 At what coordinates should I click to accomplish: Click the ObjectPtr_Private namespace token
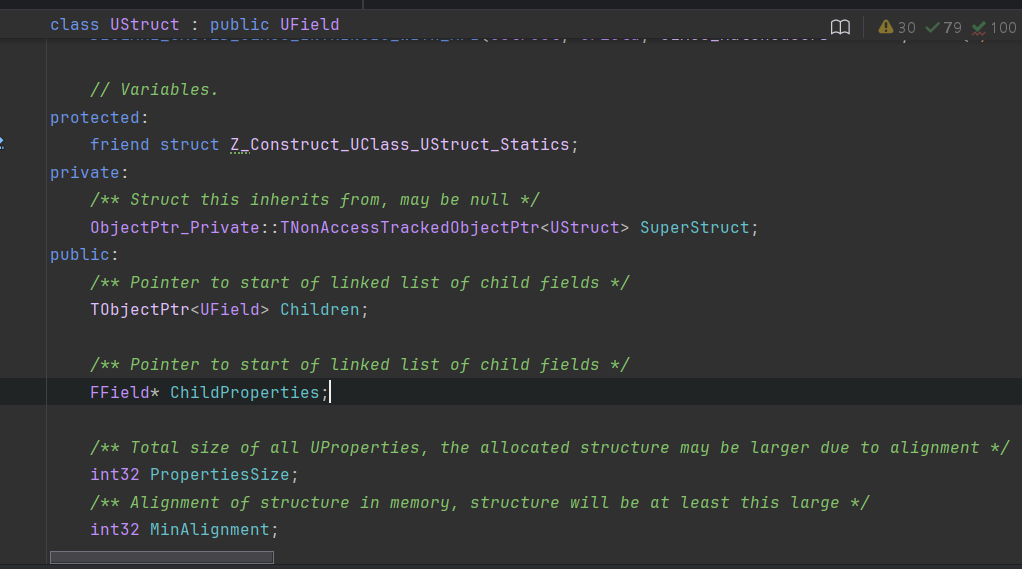point(175,227)
